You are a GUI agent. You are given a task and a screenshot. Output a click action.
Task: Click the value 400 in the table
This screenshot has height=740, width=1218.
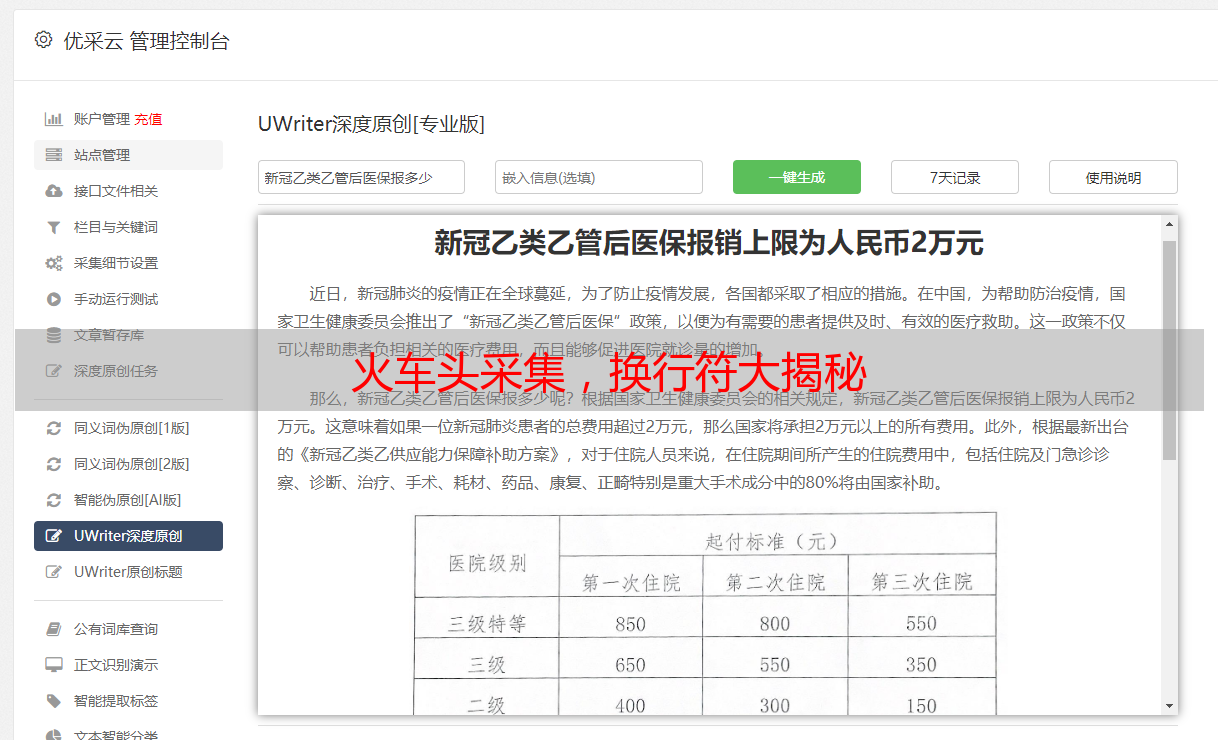click(631, 706)
